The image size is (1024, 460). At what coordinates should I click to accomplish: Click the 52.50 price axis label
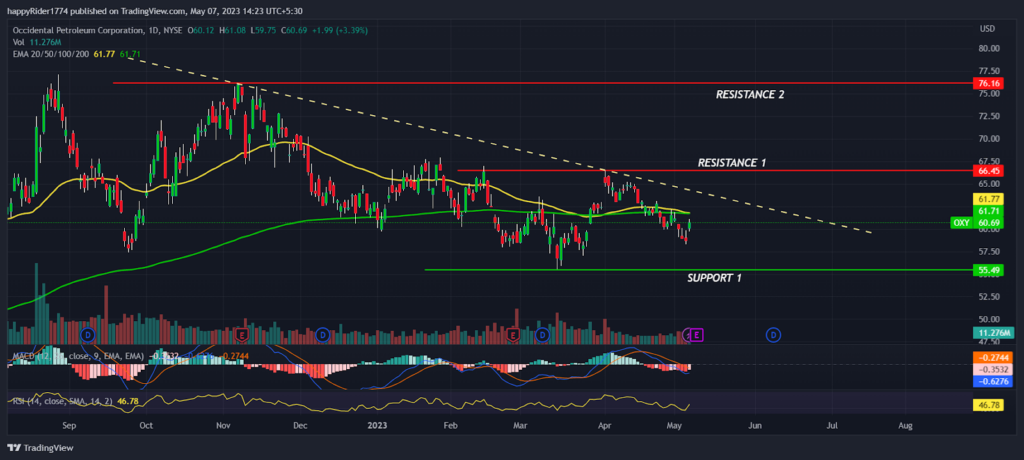click(x=989, y=297)
